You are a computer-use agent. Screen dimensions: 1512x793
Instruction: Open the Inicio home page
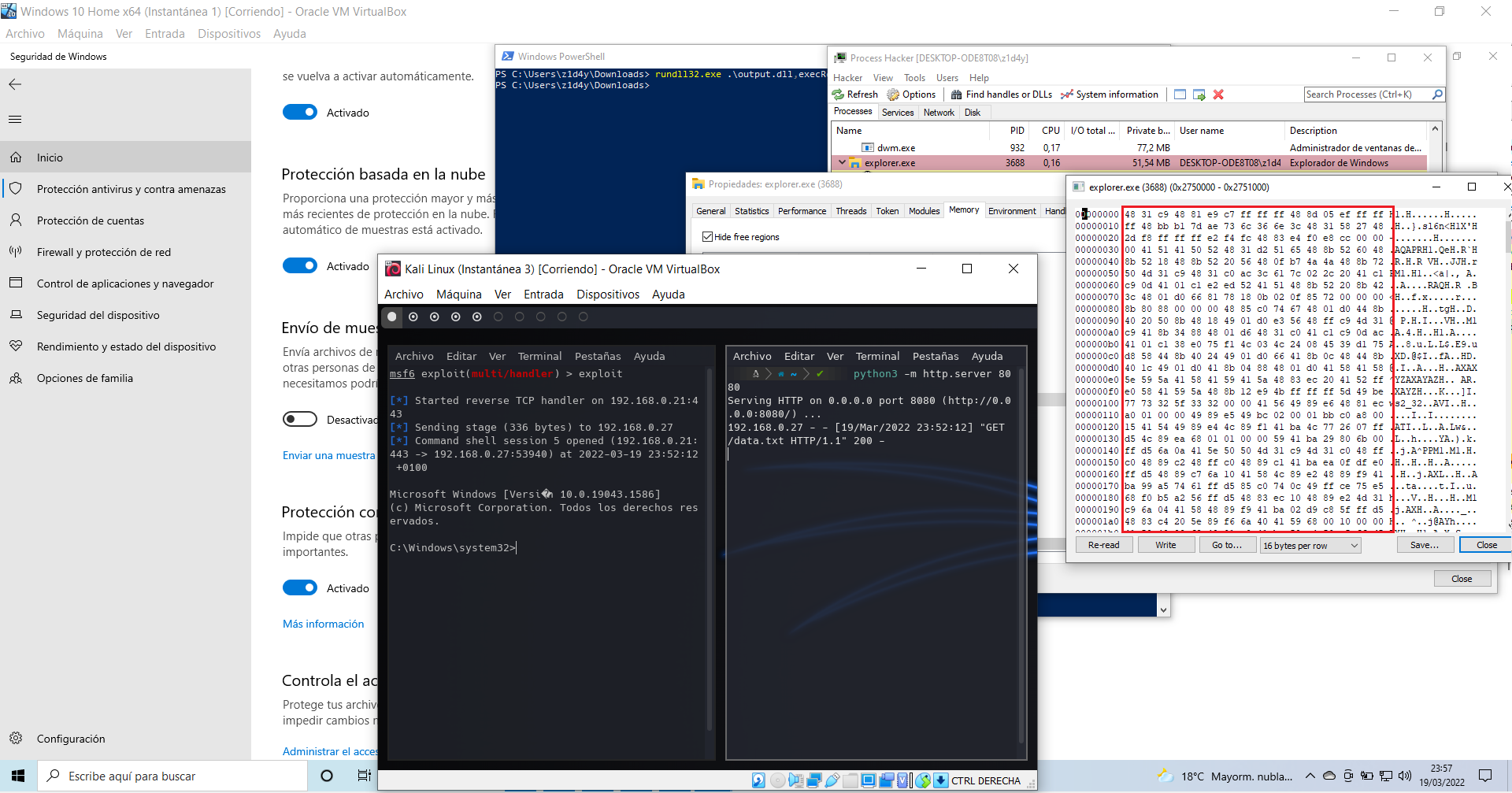click(126, 157)
